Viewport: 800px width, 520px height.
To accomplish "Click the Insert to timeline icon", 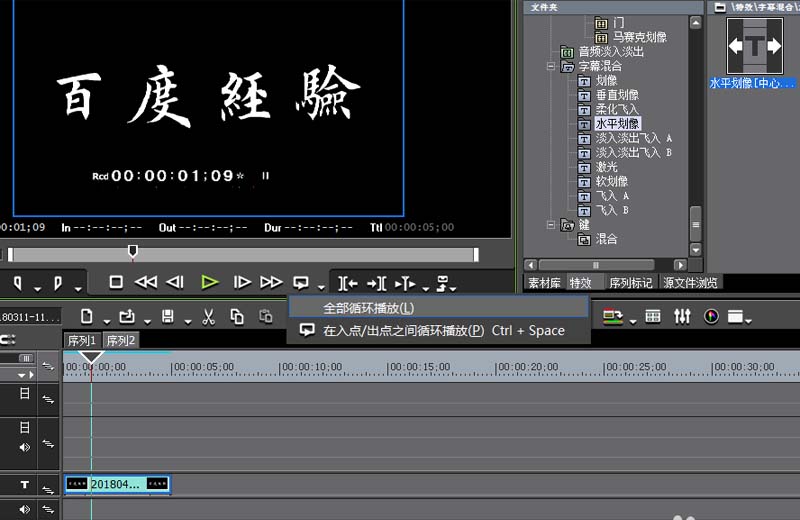I will coord(347,283).
